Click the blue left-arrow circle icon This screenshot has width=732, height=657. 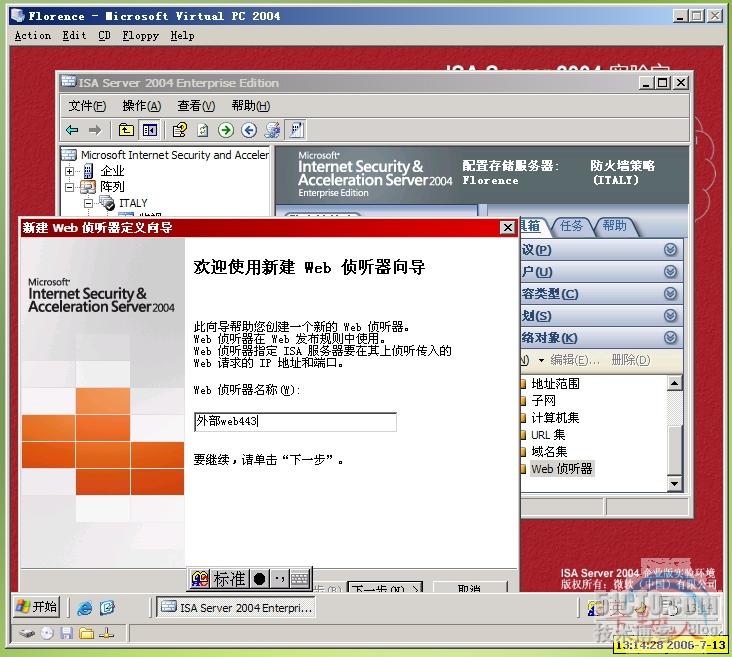pos(249,130)
